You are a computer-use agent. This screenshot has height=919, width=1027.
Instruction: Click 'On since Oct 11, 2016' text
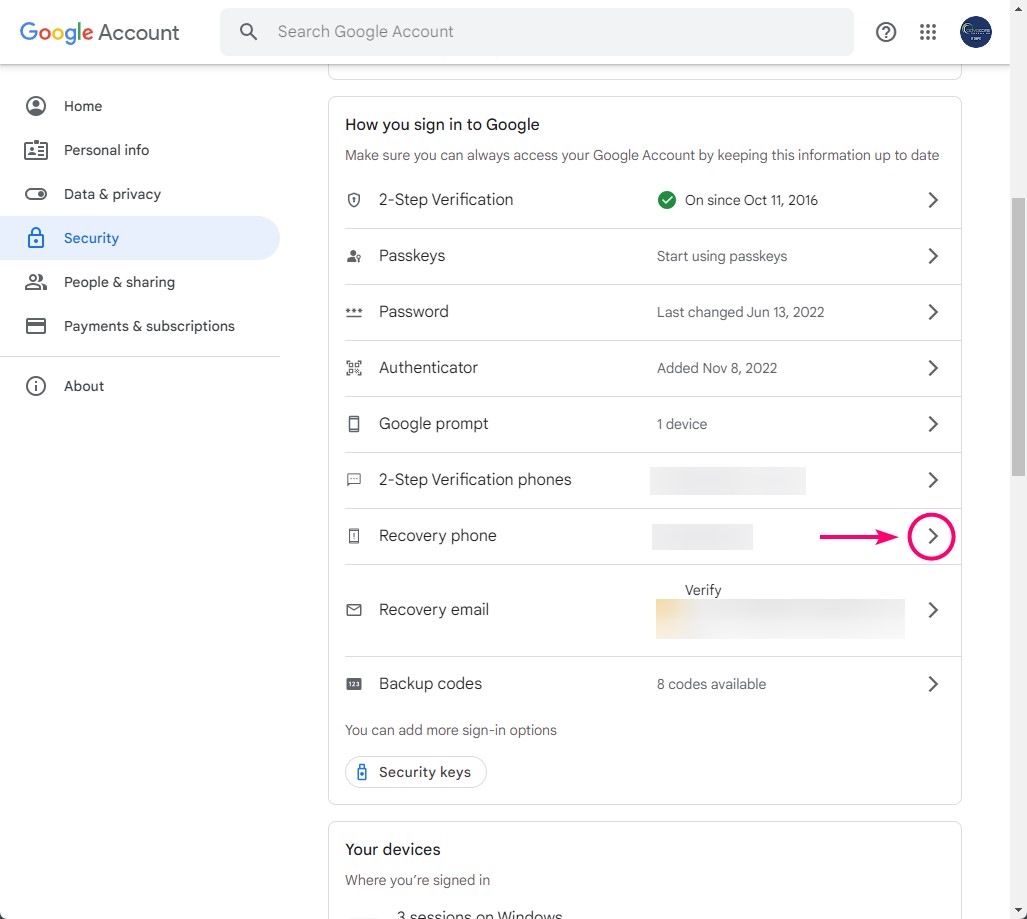pyautogui.click(x=751, y=200)
